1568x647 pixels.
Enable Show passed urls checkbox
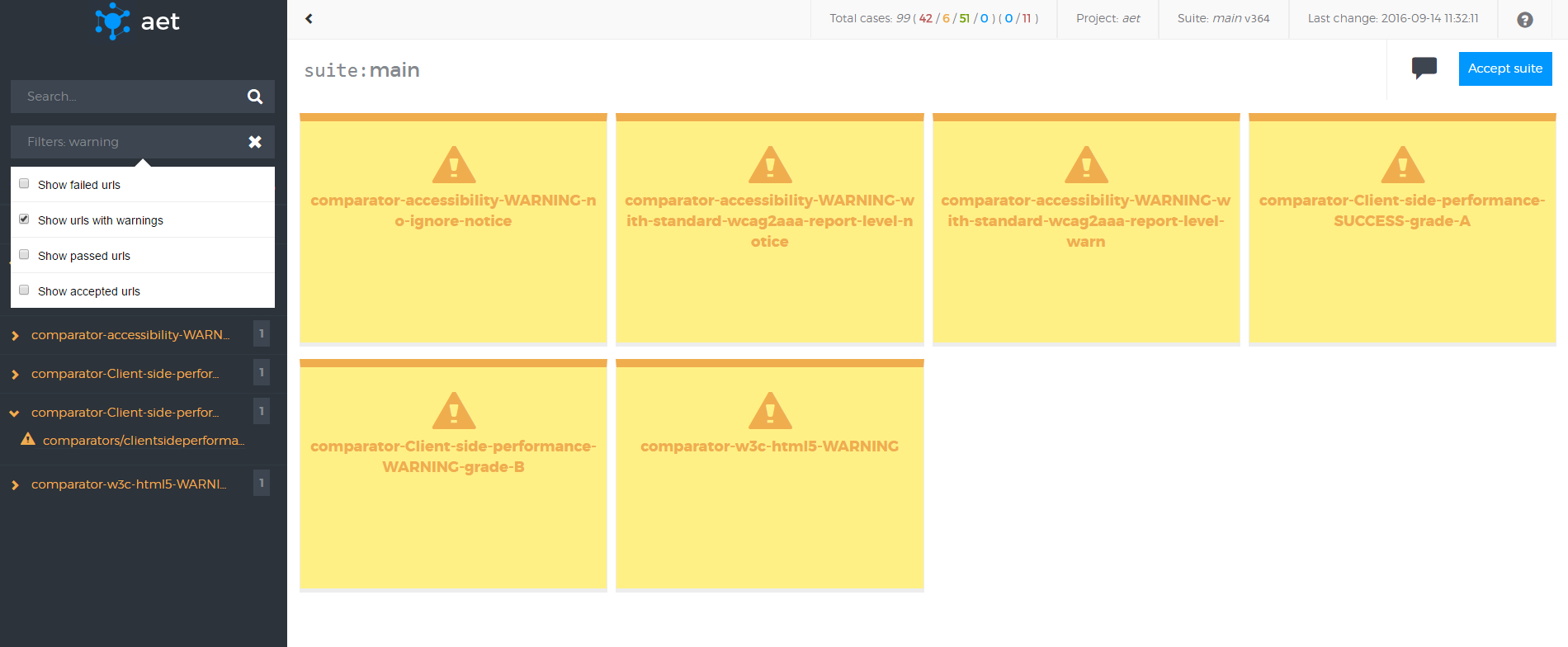24,255
